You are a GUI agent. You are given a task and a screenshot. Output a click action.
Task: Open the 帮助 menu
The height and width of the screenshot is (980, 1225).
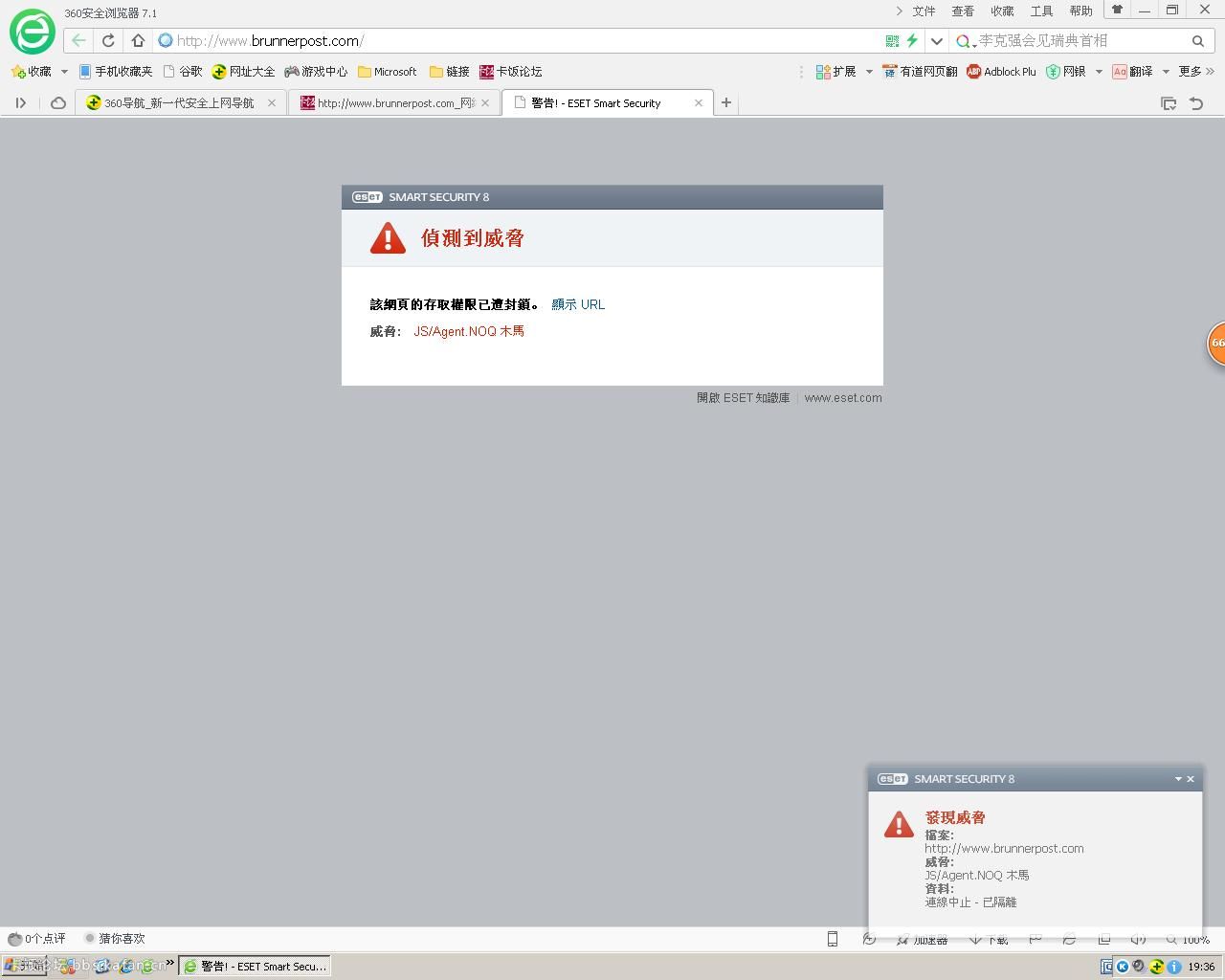(x=1080, y=11)
